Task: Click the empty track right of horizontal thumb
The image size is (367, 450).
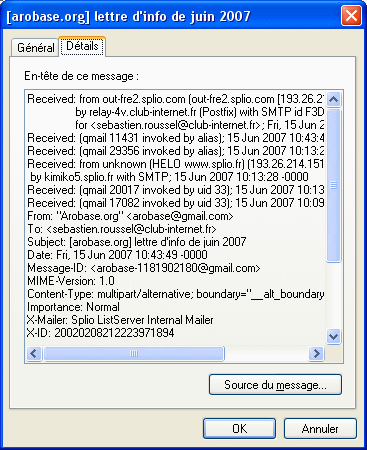Action: tap(267, 353)
